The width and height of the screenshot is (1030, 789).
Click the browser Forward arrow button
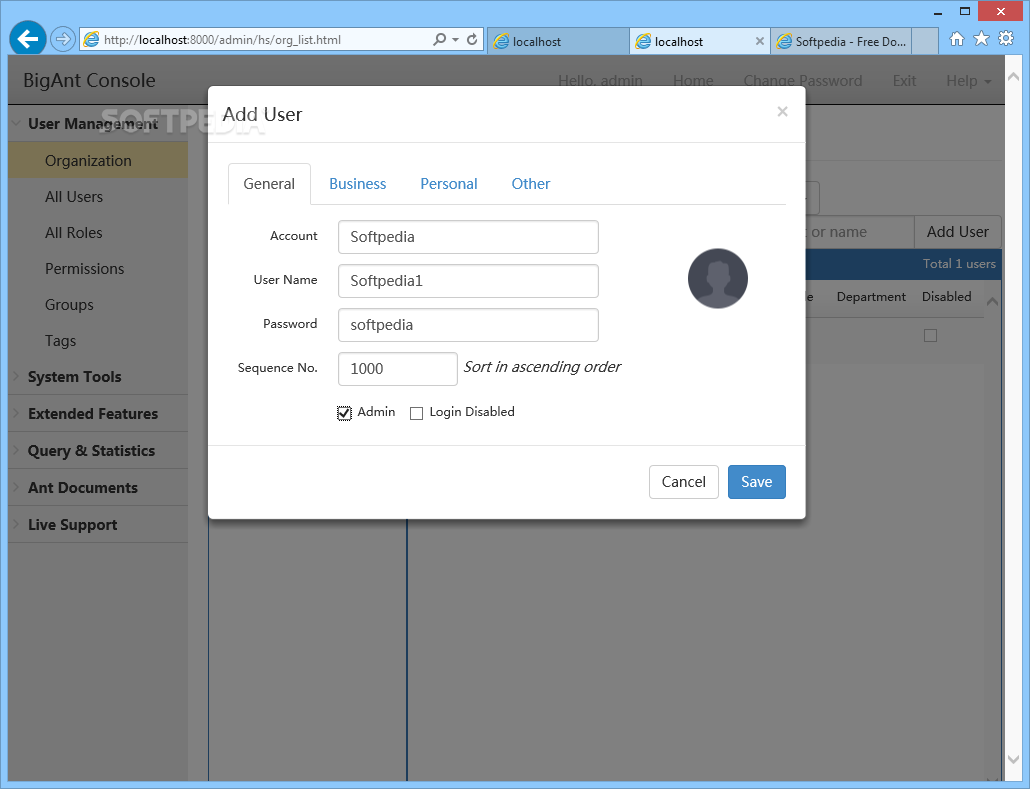62,39
